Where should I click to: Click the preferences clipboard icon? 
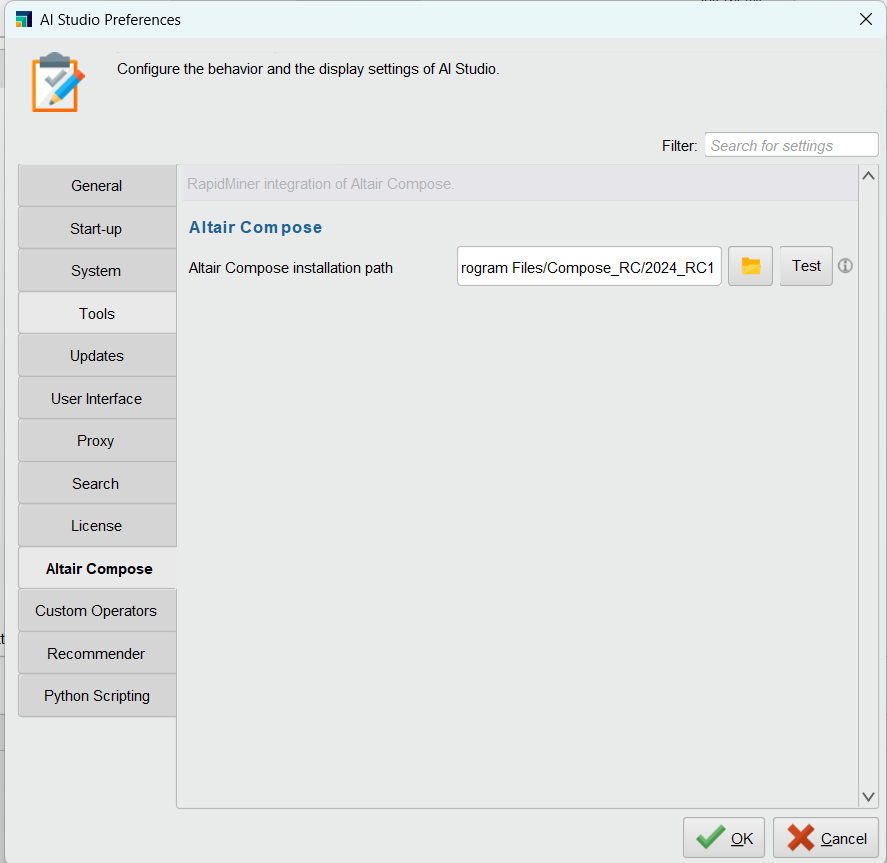click(x=57, y=84)
